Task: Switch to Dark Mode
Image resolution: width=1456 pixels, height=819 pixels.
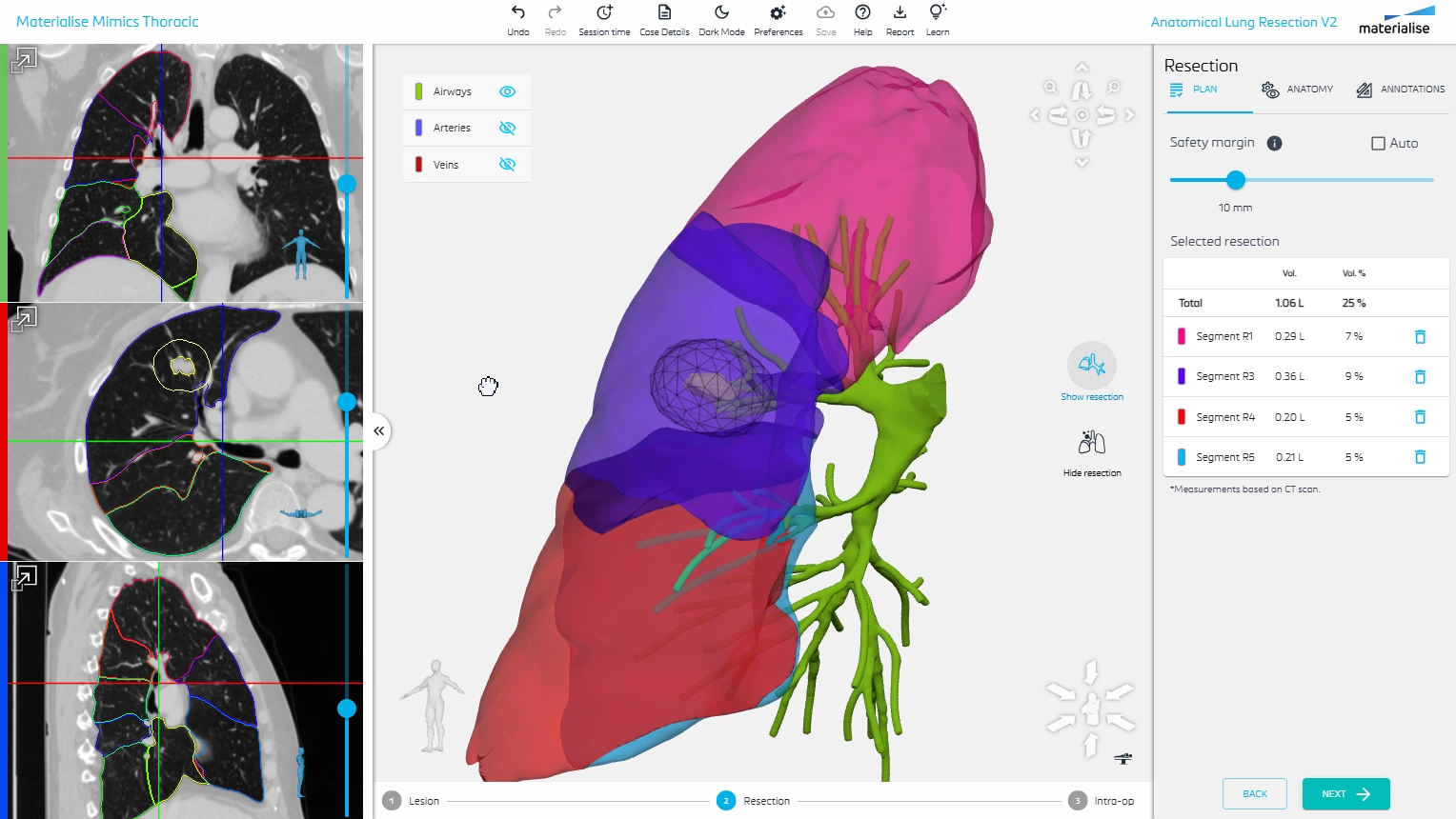Action: (721, 13)
